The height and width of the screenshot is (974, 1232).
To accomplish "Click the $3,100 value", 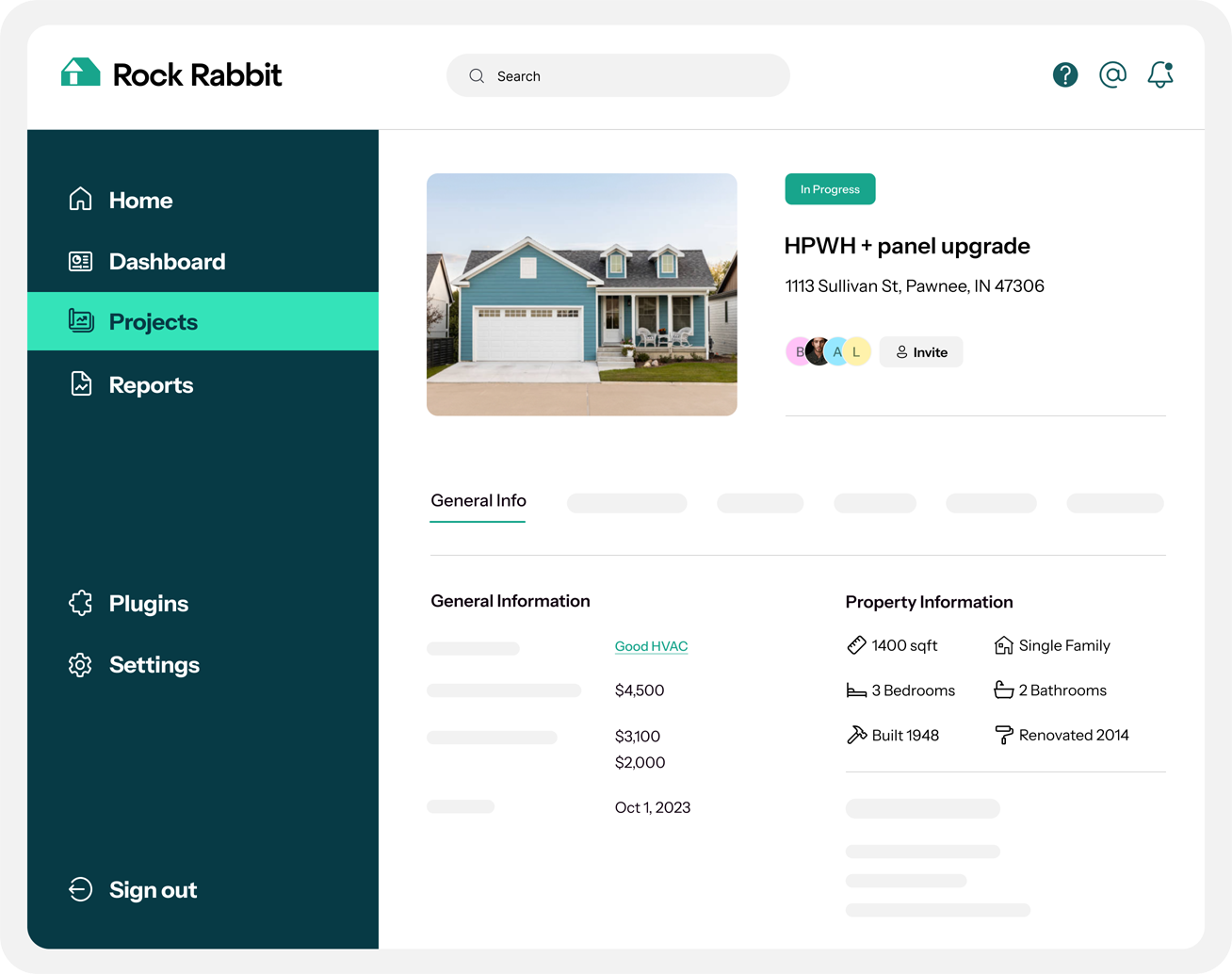I will (x=638, y=737).
